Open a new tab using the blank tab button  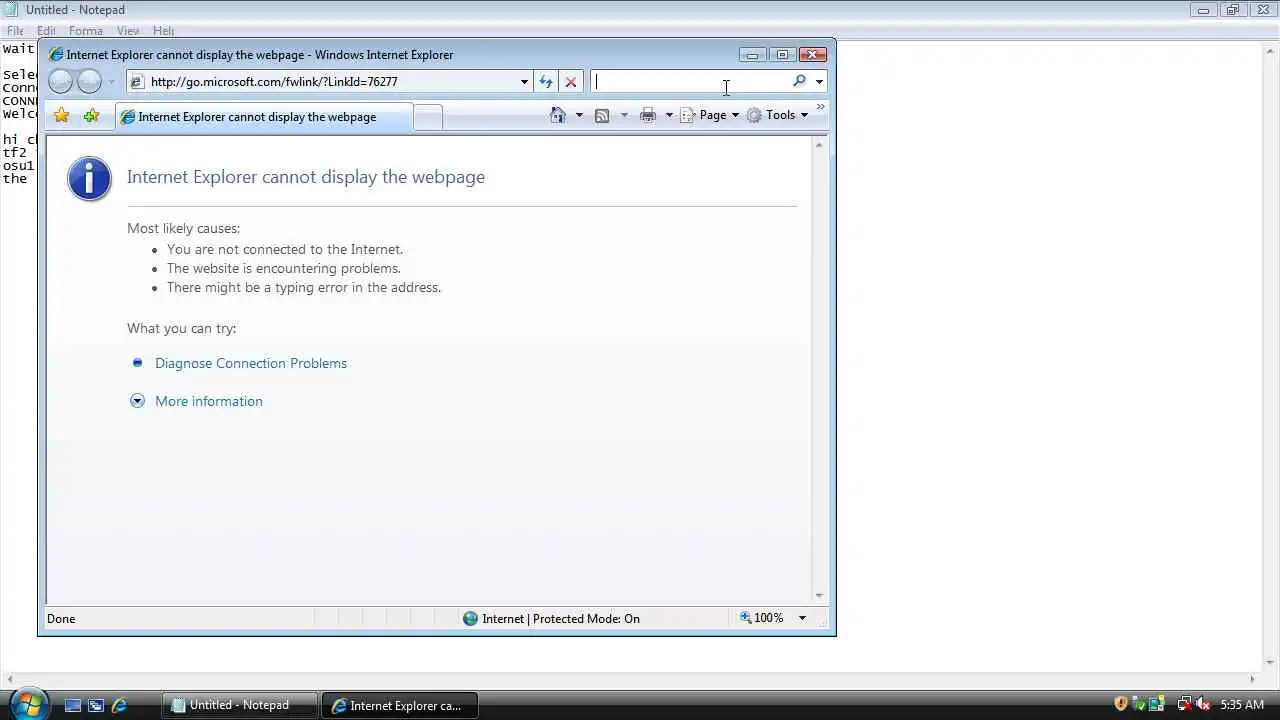[x=428, y=118]
